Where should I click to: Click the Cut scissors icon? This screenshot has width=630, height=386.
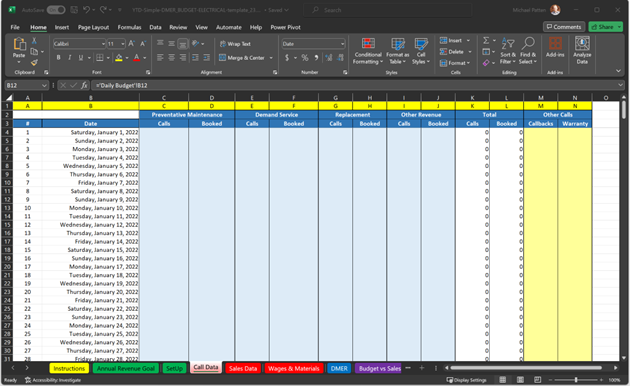coord(34,41)
